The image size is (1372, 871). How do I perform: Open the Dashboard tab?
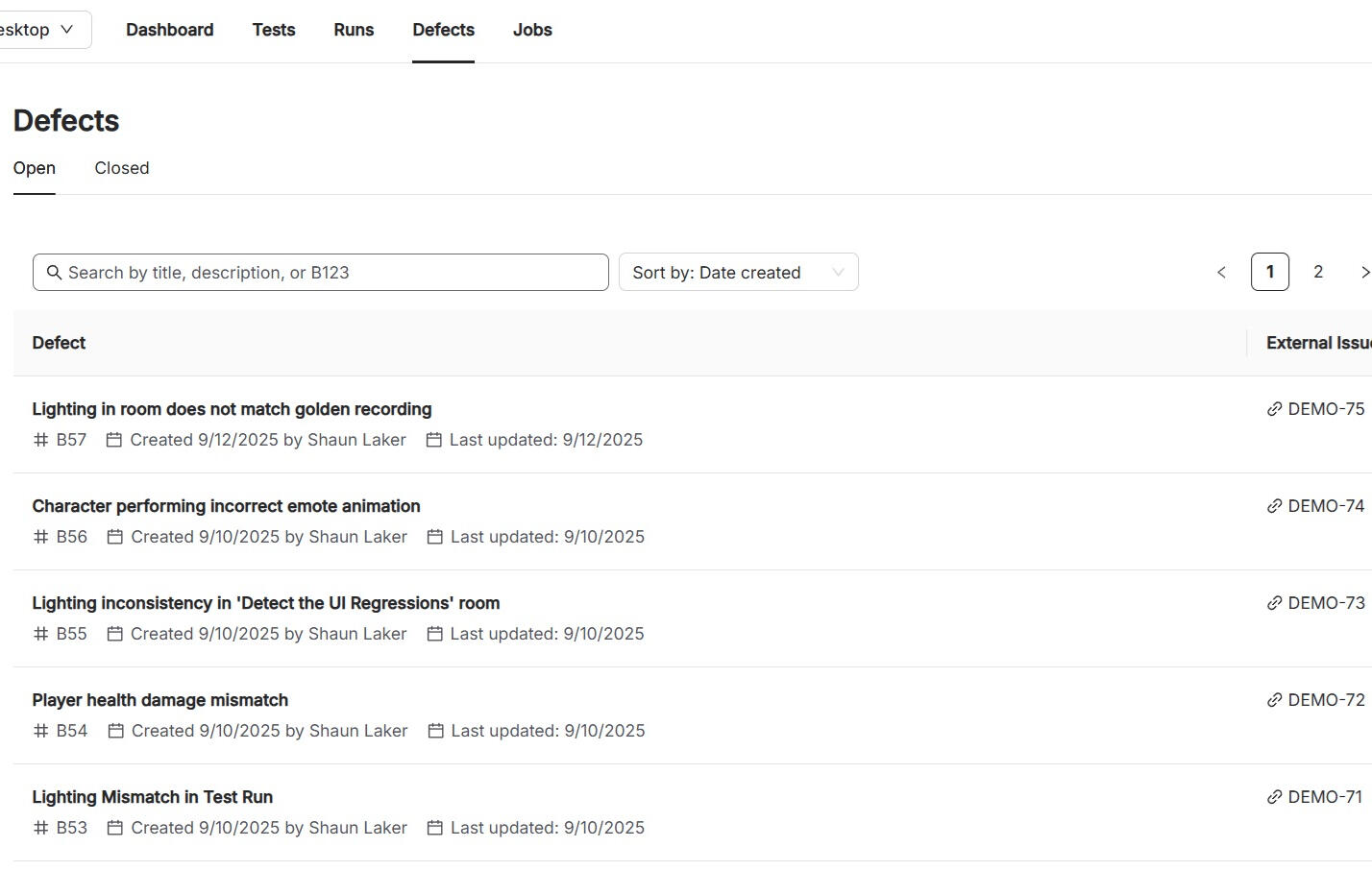pos(169,30)
